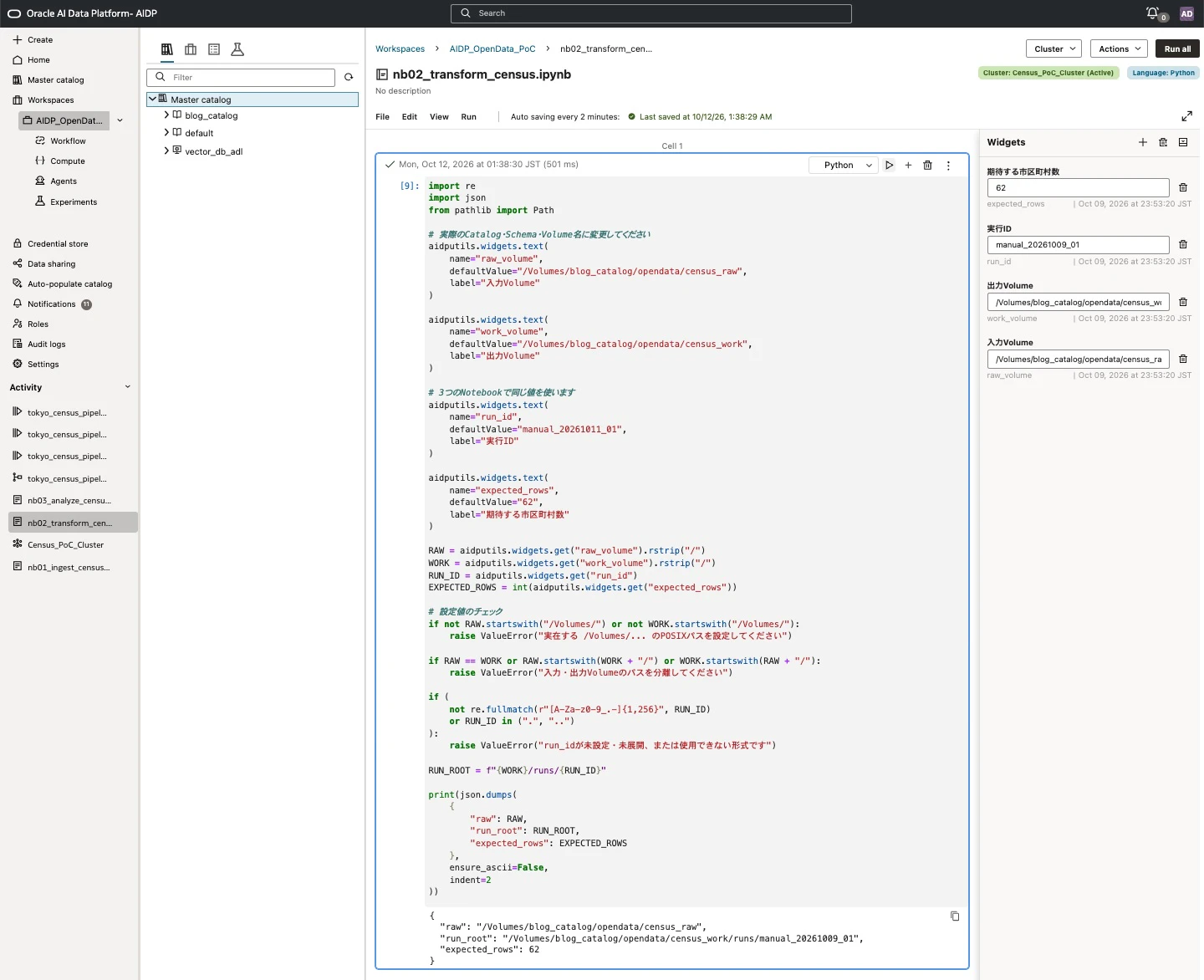
Task: Delete the expected_rows widget
Action: (1183, 188)
